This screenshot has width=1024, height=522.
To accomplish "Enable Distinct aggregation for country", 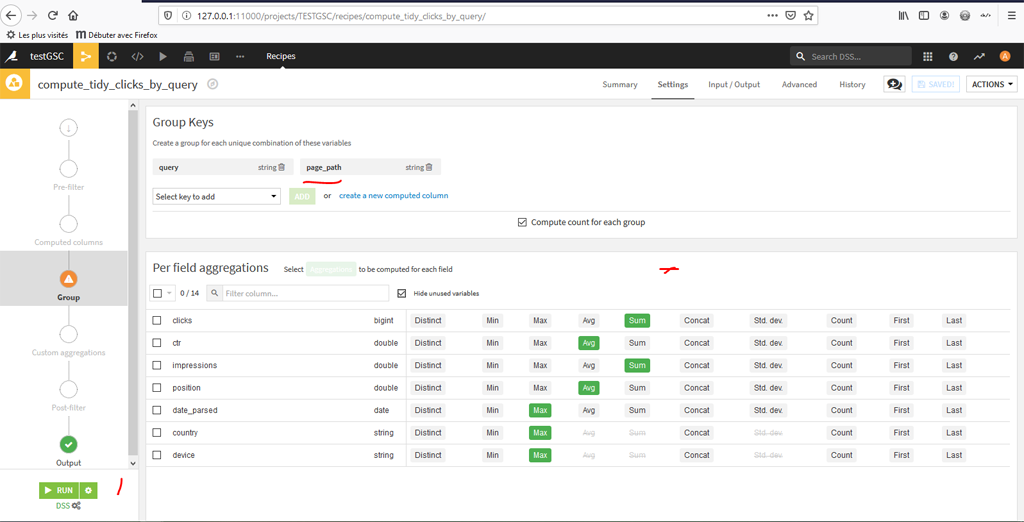I will [x=428, y=432].
